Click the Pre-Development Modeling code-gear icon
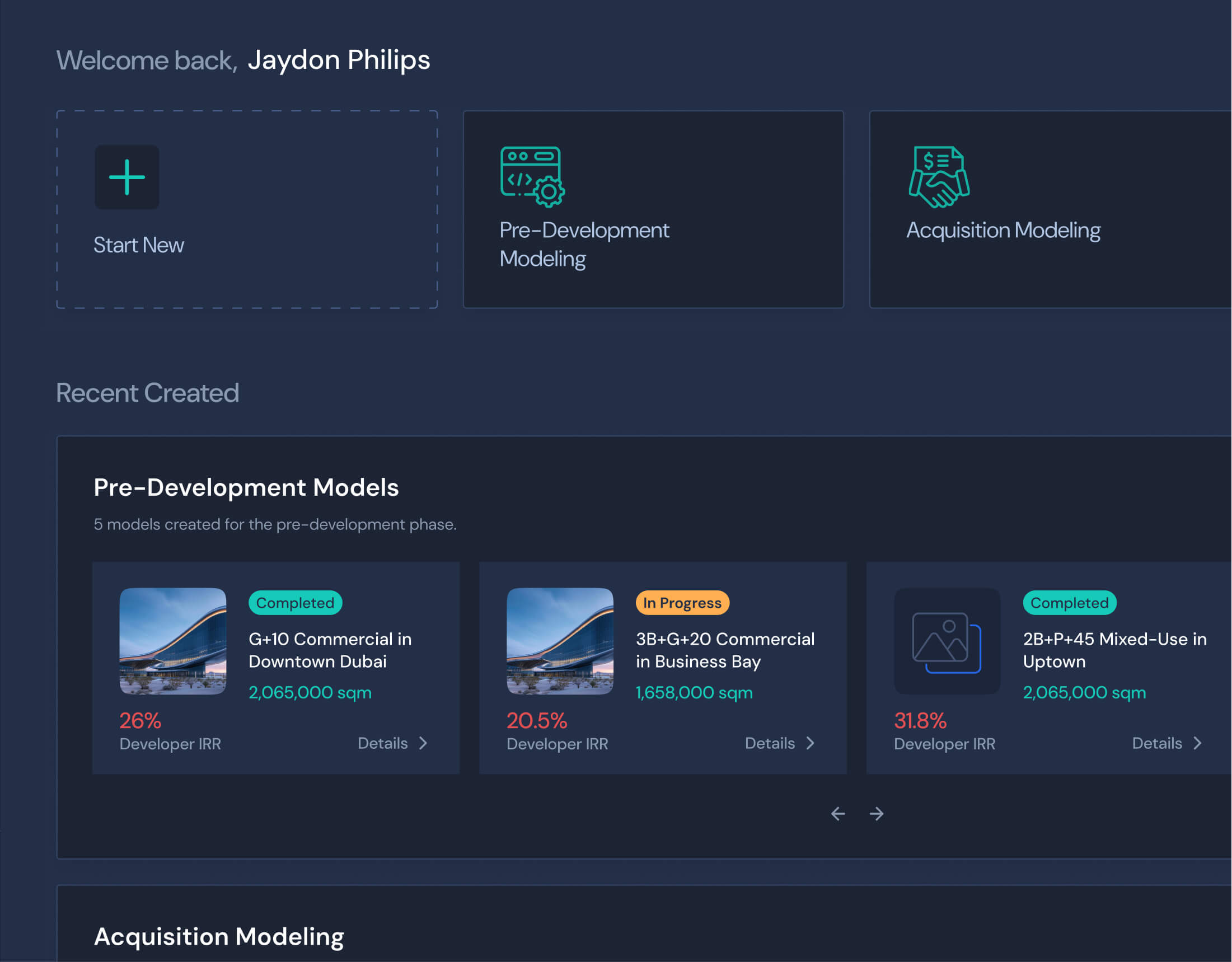 pos(532,177)
